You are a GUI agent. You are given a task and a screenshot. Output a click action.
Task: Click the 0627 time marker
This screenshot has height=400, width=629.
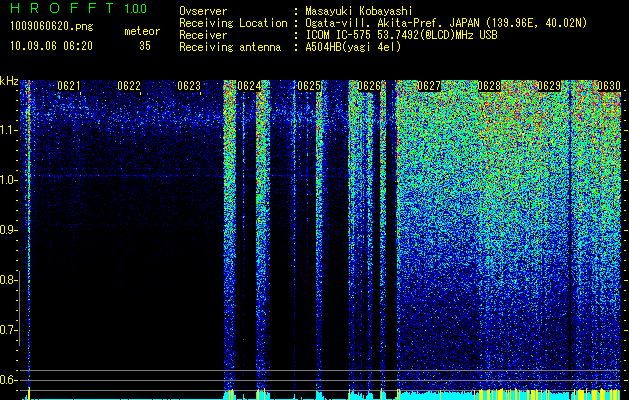pyautogui.click(x=429, y=86)
